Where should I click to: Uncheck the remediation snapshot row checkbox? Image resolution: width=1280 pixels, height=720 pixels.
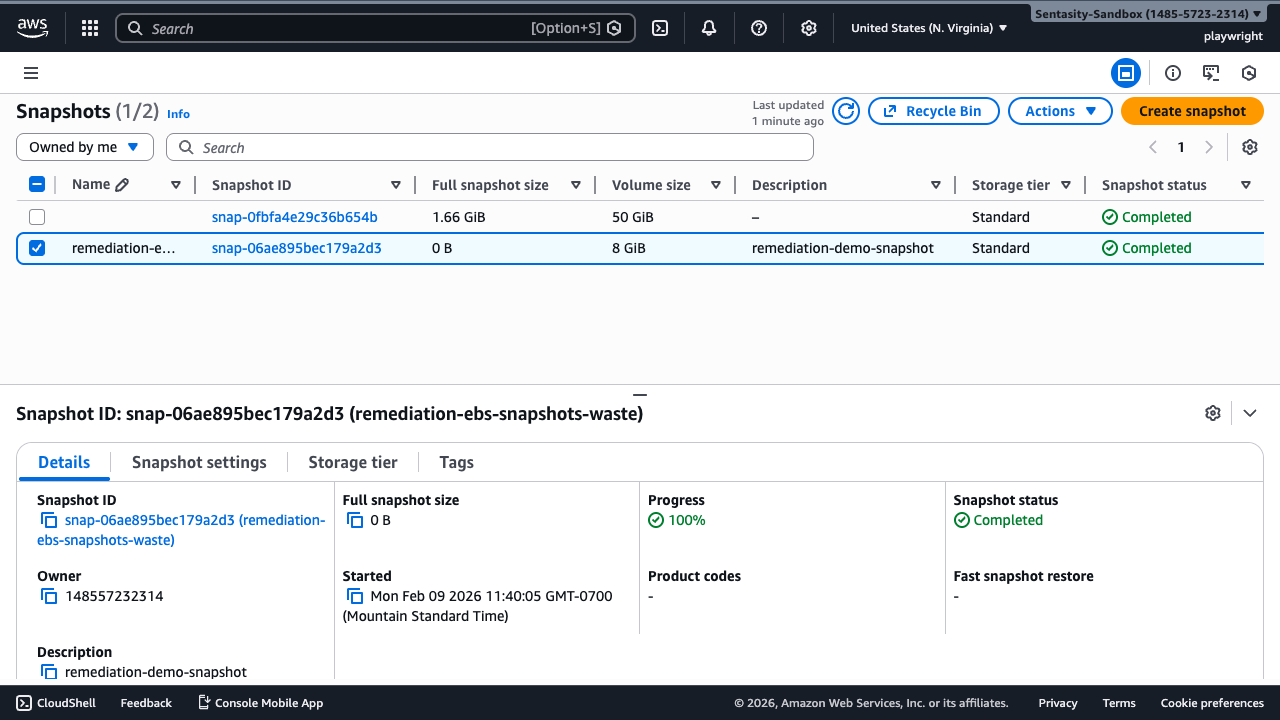pos(37,248)
